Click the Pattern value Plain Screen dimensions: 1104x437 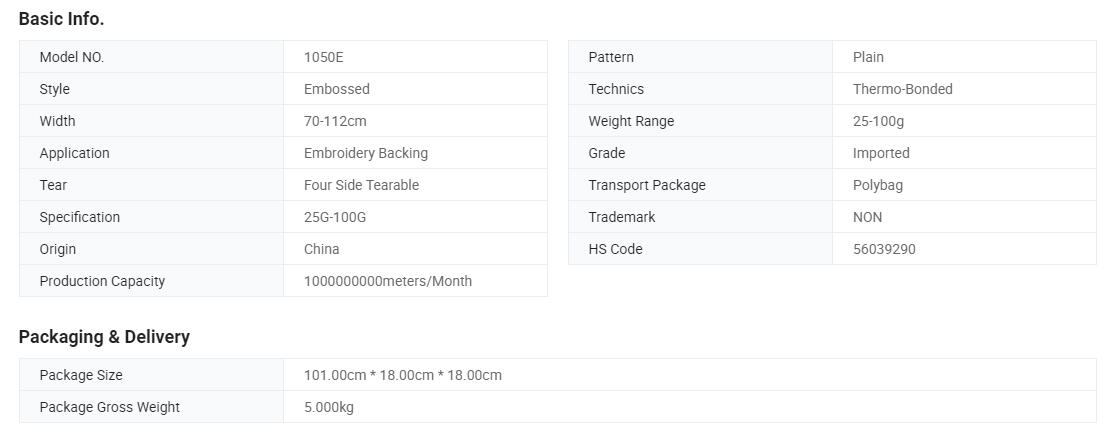[x=868, y=57]
